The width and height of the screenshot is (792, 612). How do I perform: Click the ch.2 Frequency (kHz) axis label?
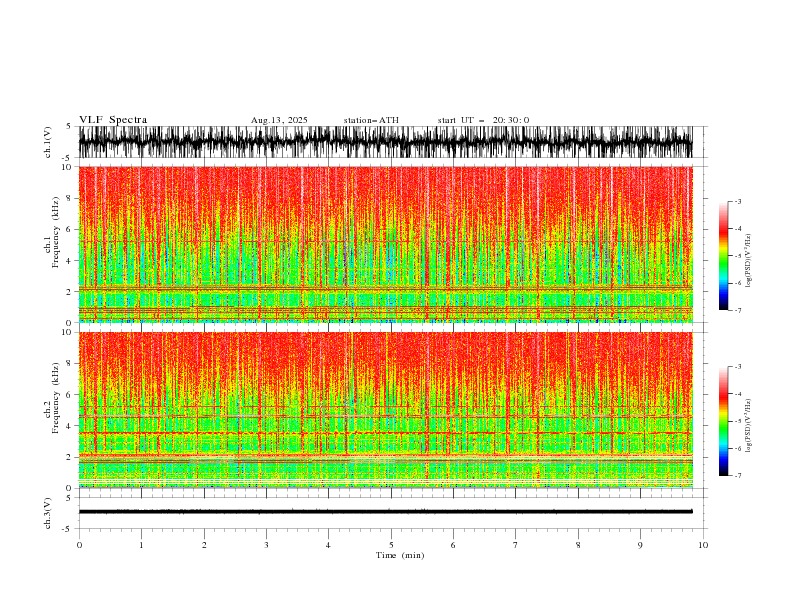click(x=55, y=397)
